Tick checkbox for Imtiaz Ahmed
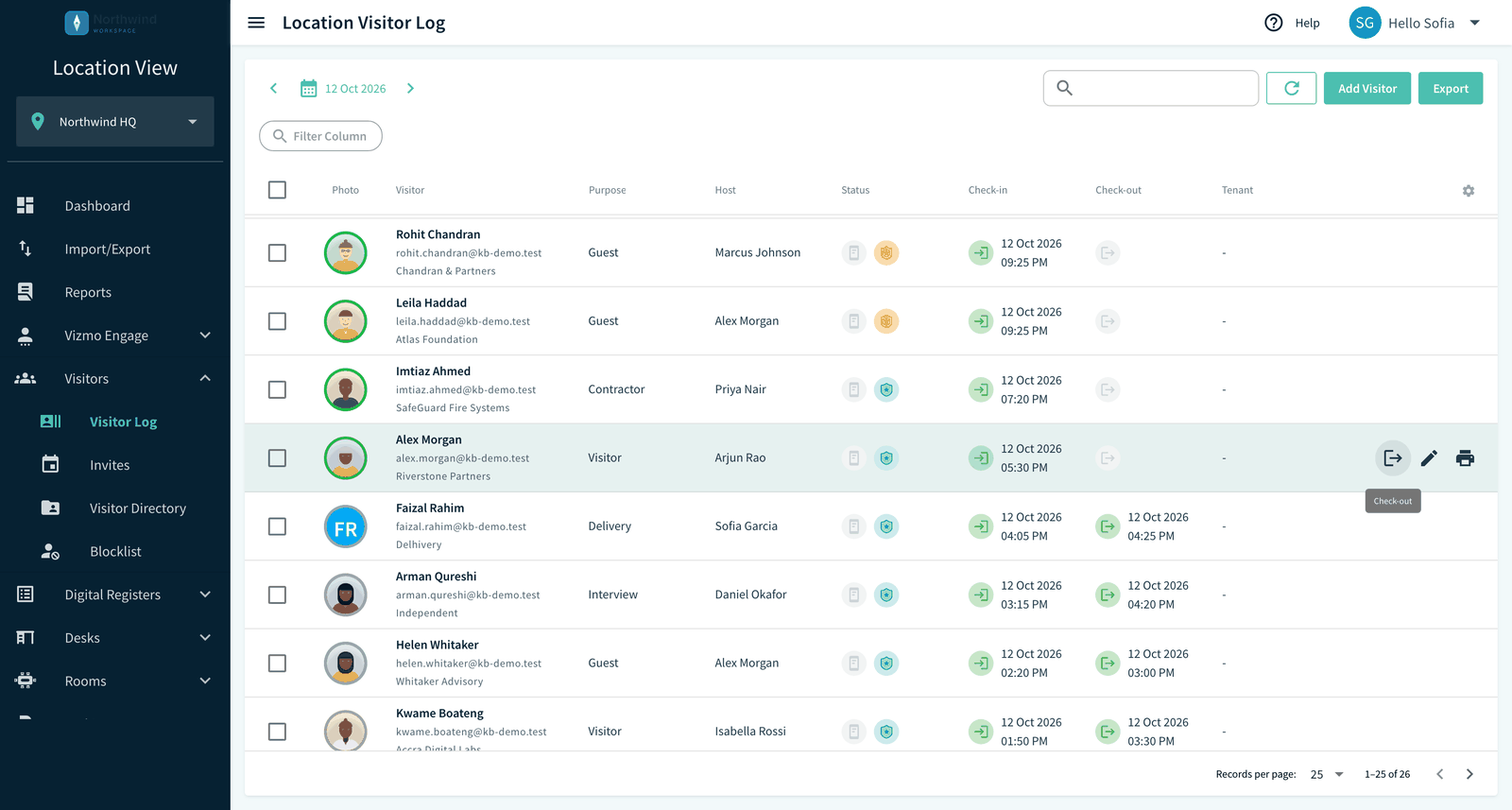The width and height of the screenshot is (1512, 810). point(277,389)
